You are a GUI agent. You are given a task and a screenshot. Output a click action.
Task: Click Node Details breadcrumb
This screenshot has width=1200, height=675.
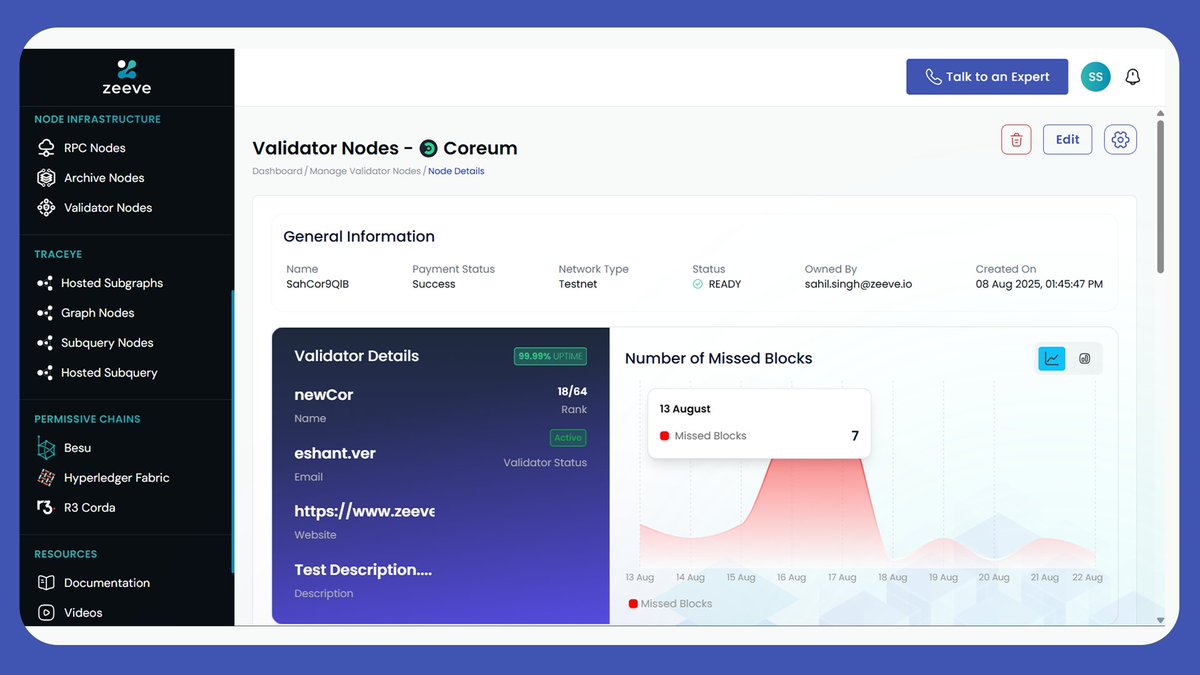click(x=456, y=171)
